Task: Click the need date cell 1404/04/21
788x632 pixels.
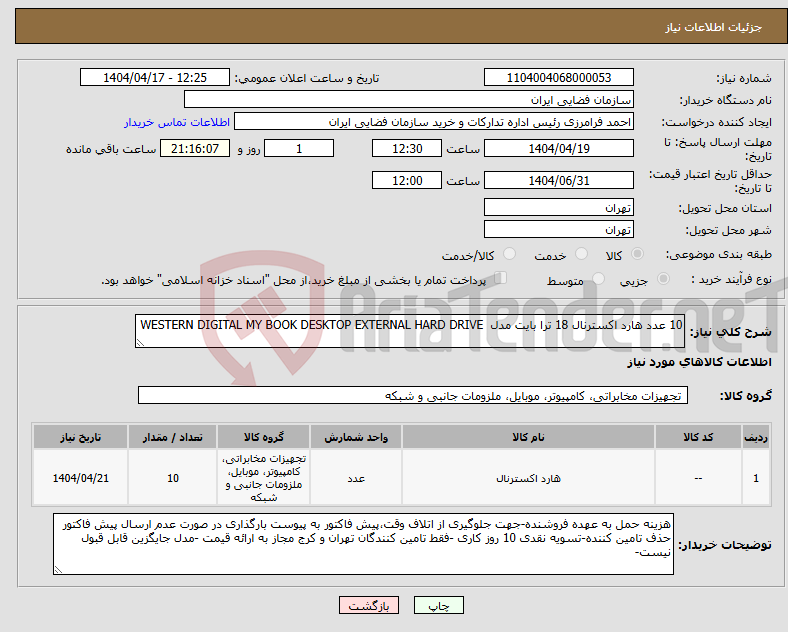Action: click(80, 478)
